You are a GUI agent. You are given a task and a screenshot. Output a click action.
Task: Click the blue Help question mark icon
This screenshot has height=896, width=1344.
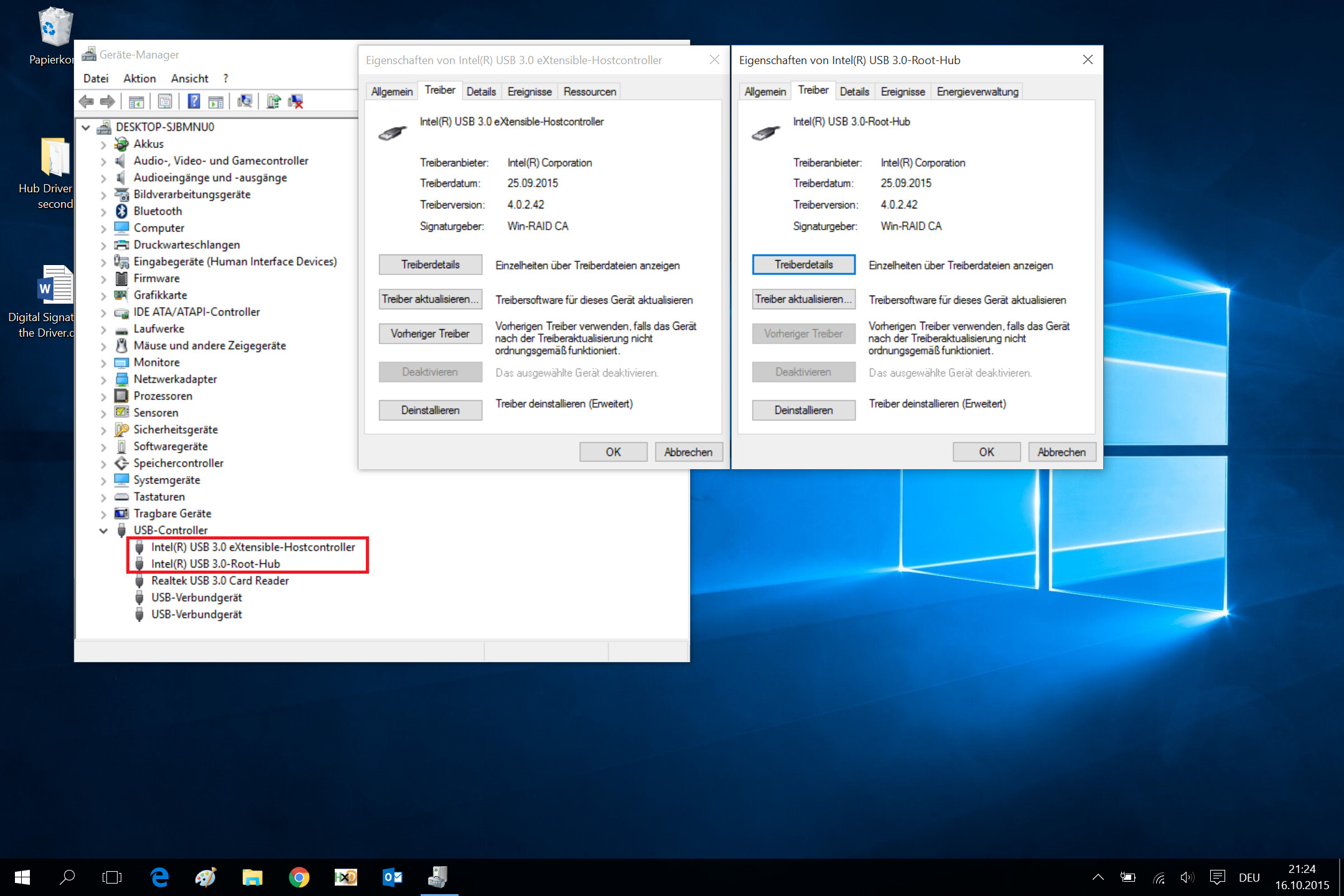click(194, 101)
